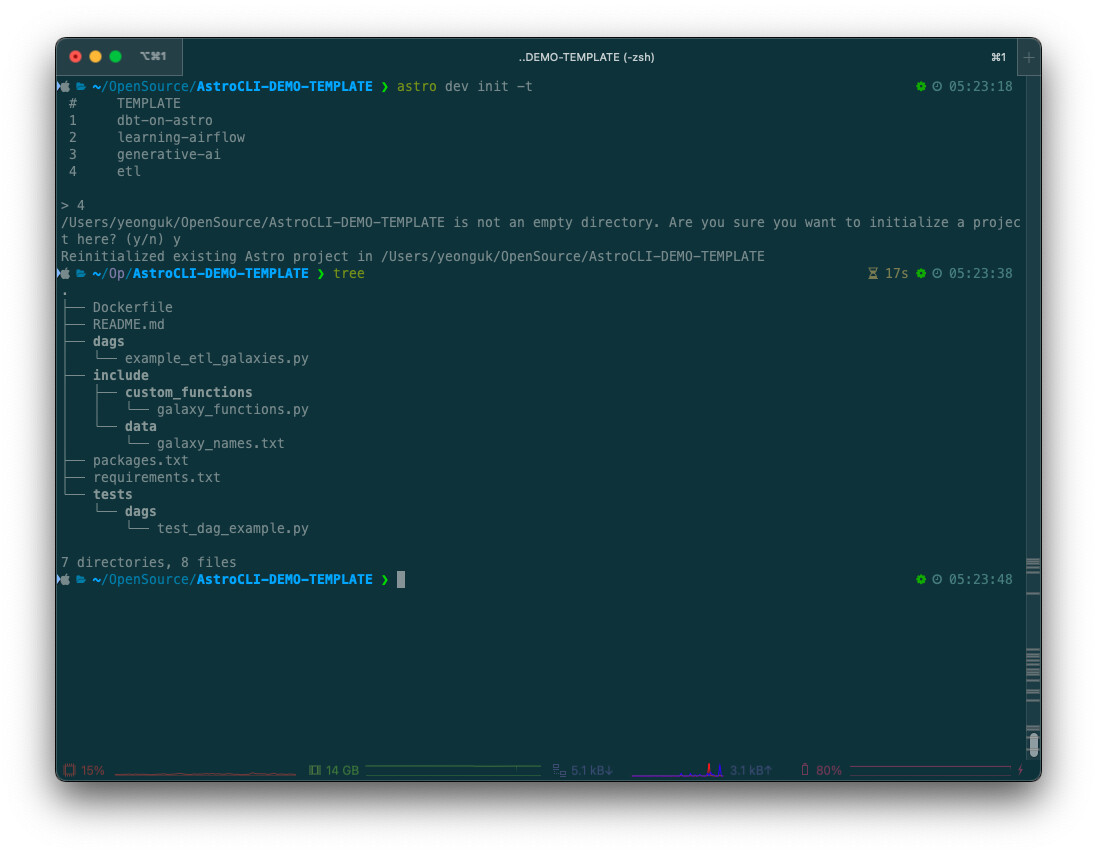Click packages.txt in tree output
This screenshot has width=1097, height=855.
[141, 460]
